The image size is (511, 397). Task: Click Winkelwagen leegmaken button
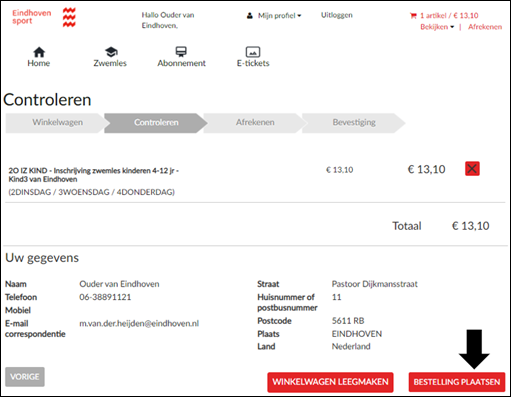point(330,382)
